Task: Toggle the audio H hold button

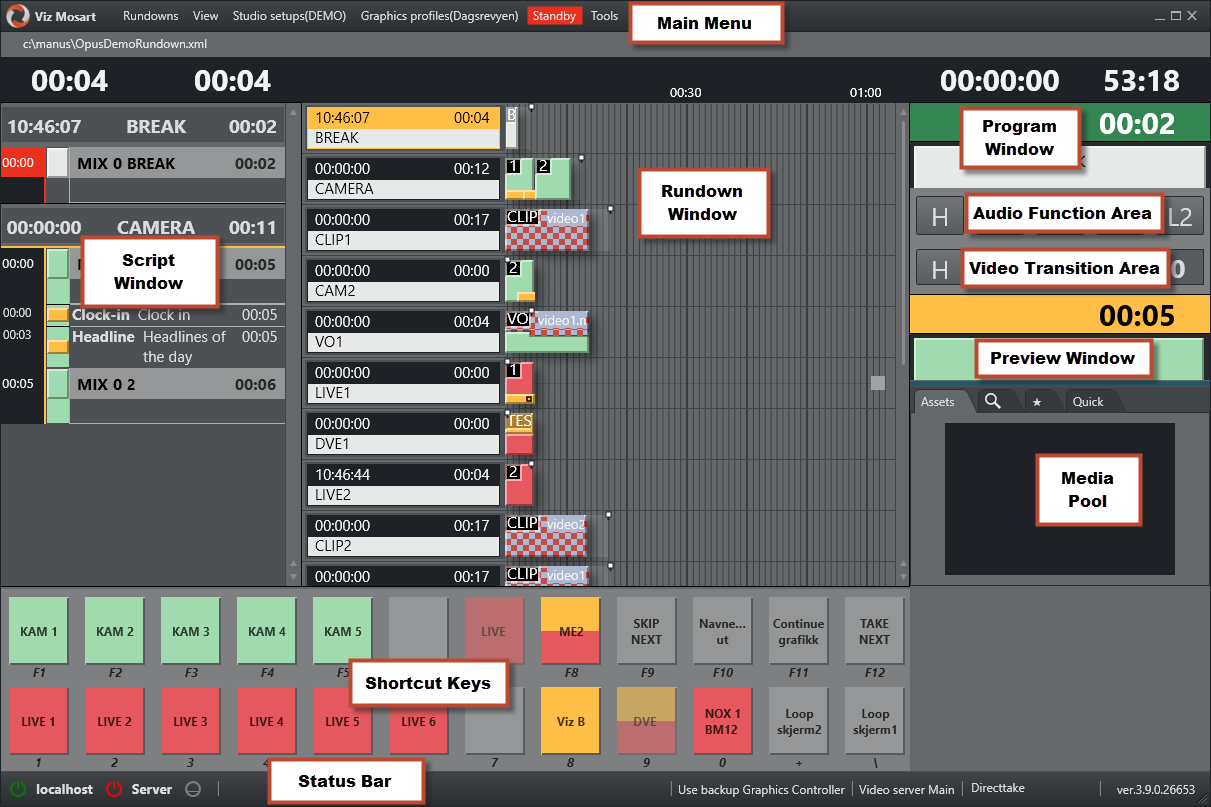Action: click(939, 217)
